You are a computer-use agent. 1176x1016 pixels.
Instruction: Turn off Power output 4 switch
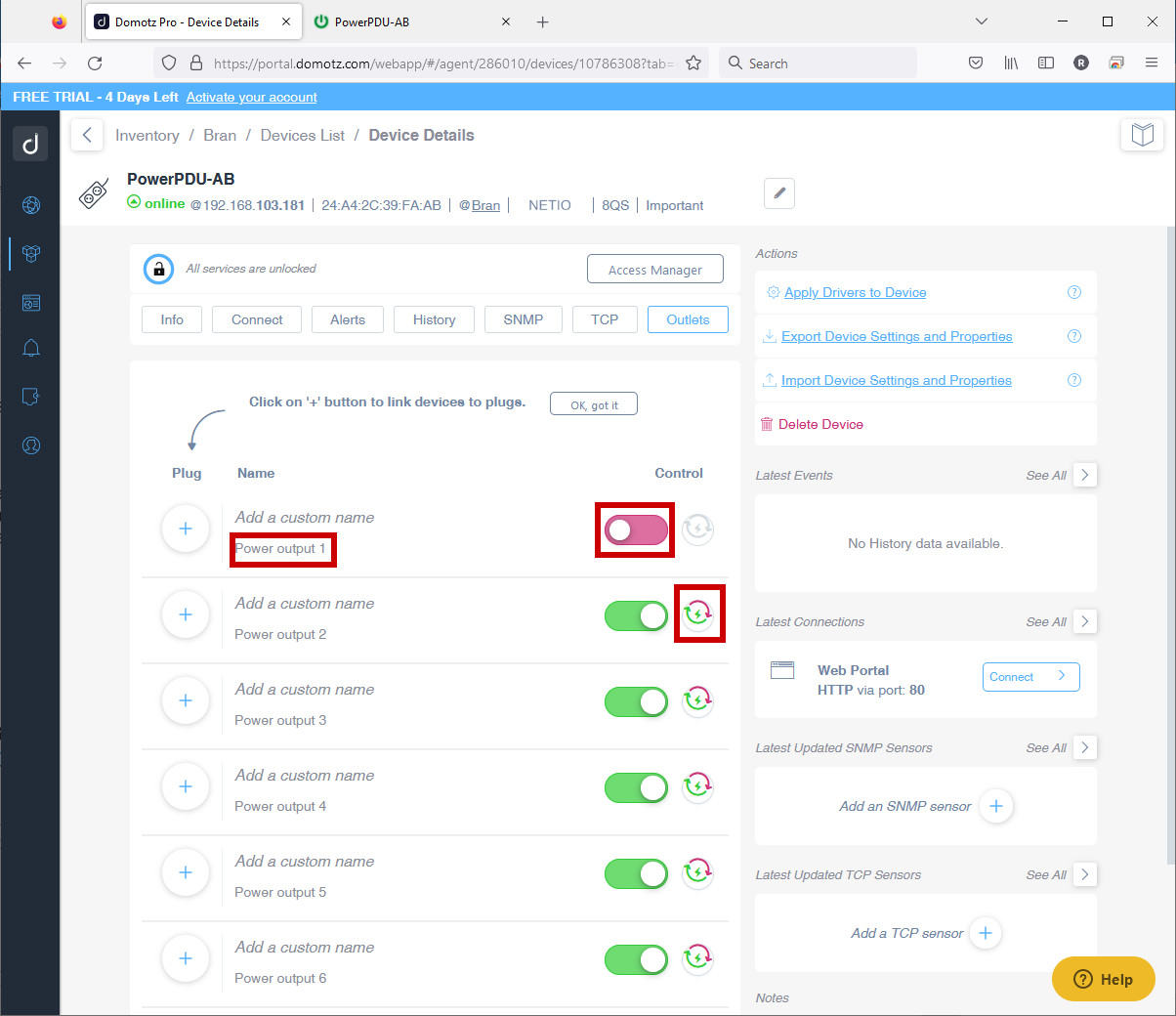(636, 787)
